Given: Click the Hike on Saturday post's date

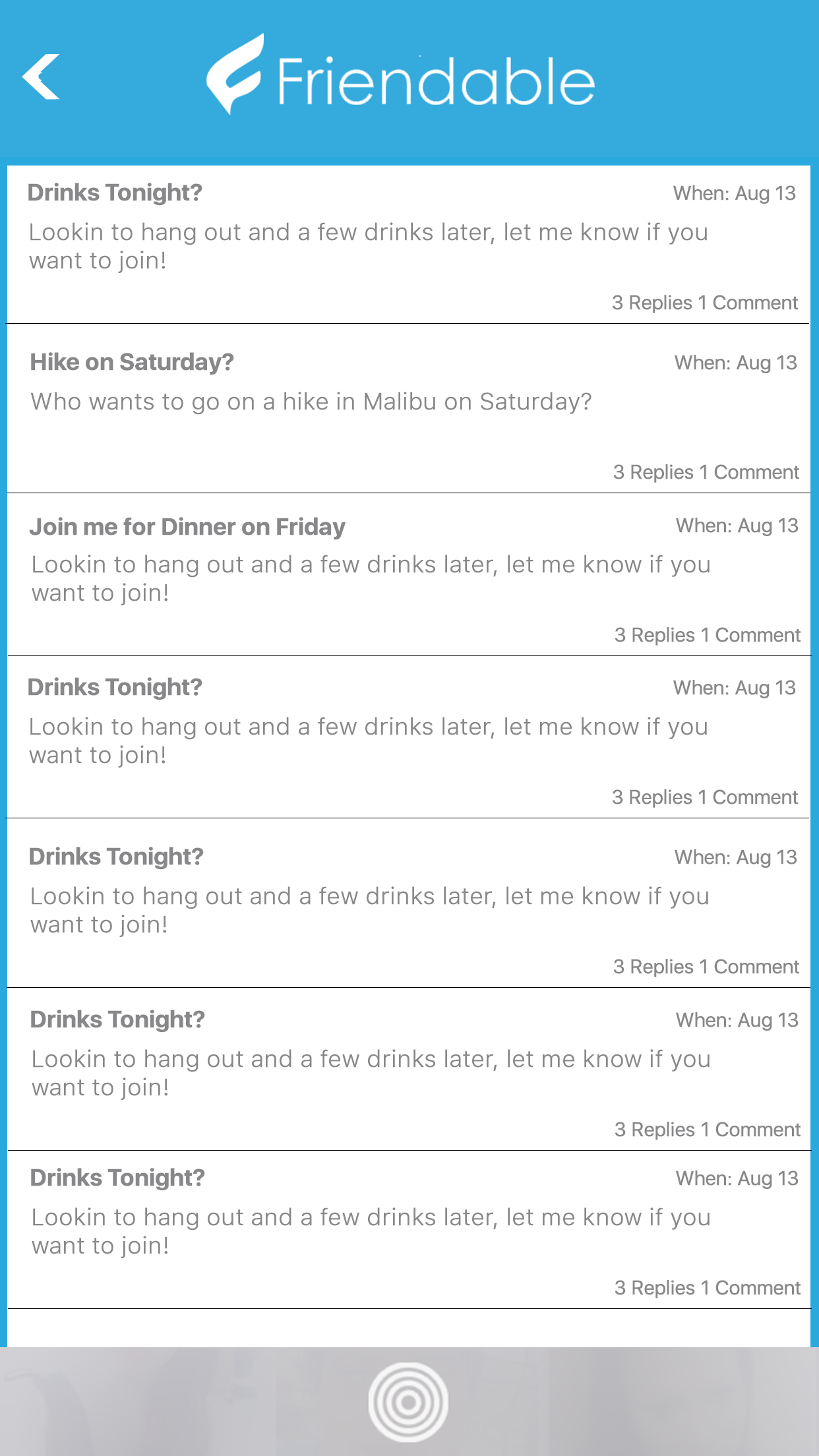Looking at the screenshot, I should [x=735, y=363].
